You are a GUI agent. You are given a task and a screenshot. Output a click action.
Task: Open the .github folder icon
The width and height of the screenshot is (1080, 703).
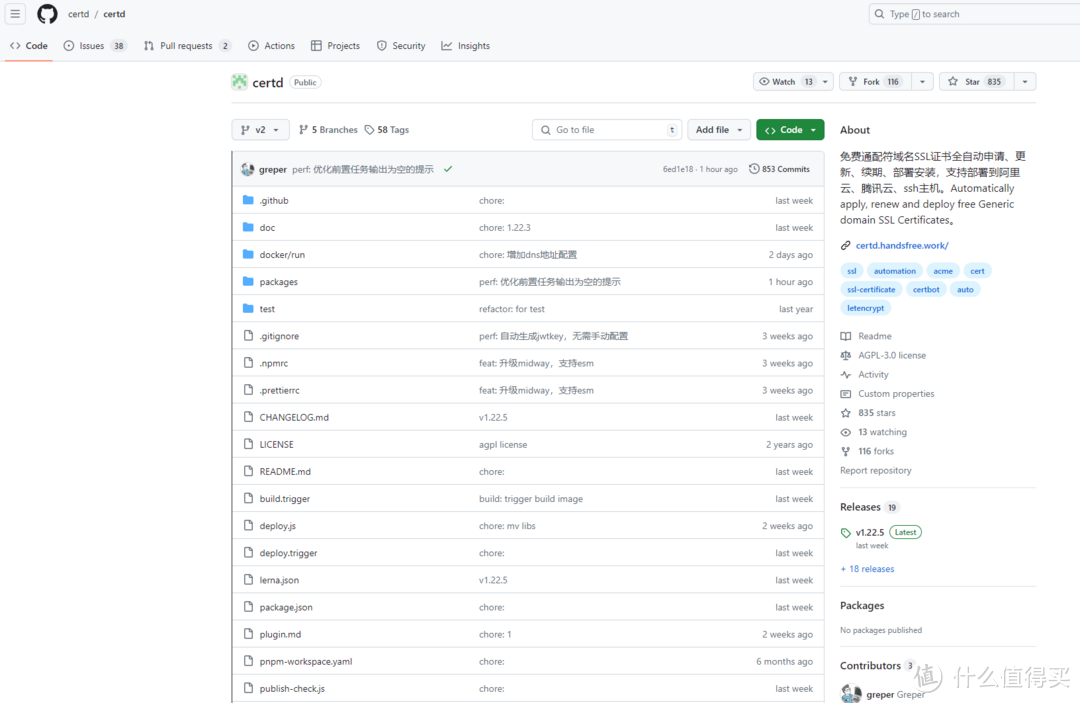click(248, 200)
